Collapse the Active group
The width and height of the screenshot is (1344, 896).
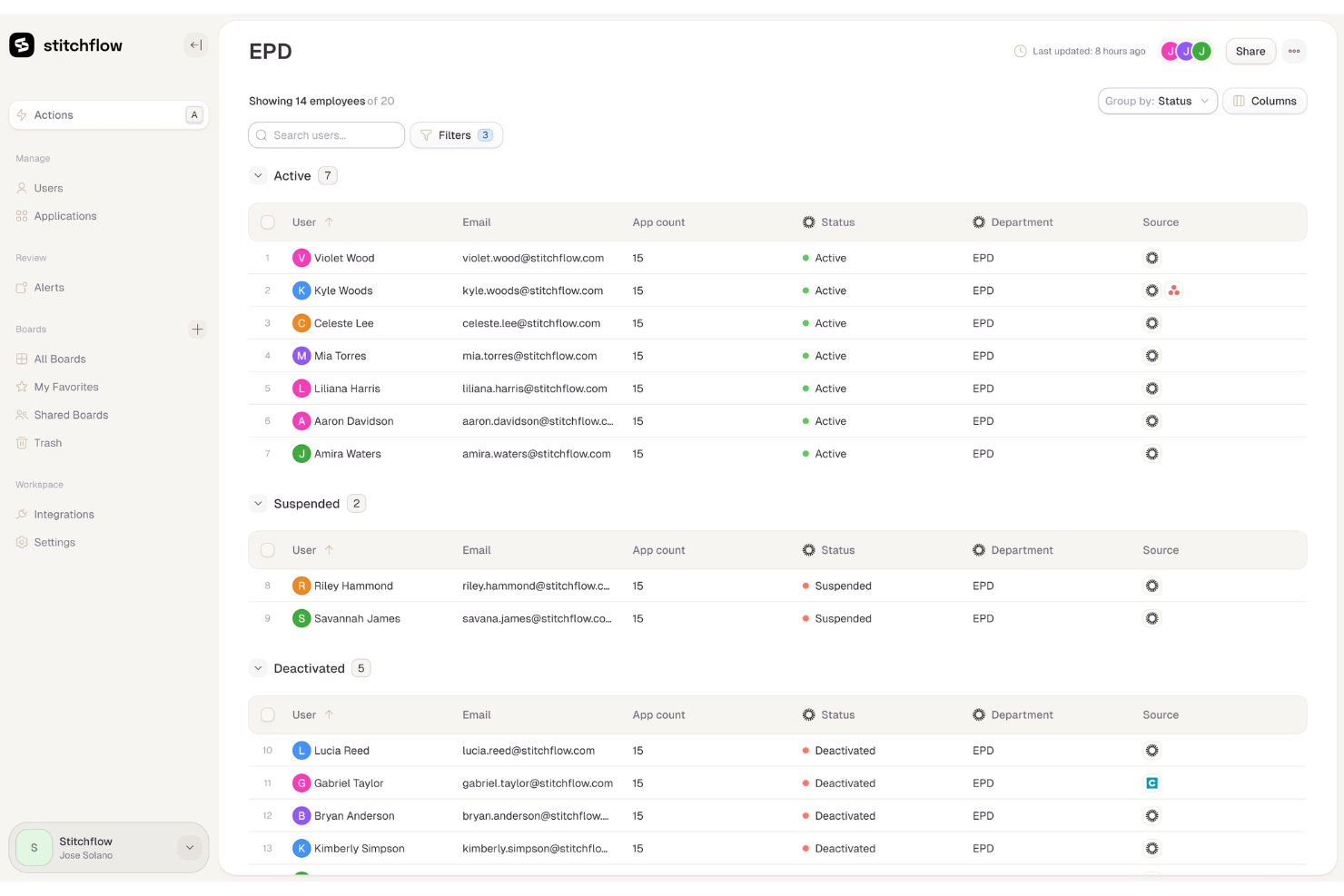point(258,175)
